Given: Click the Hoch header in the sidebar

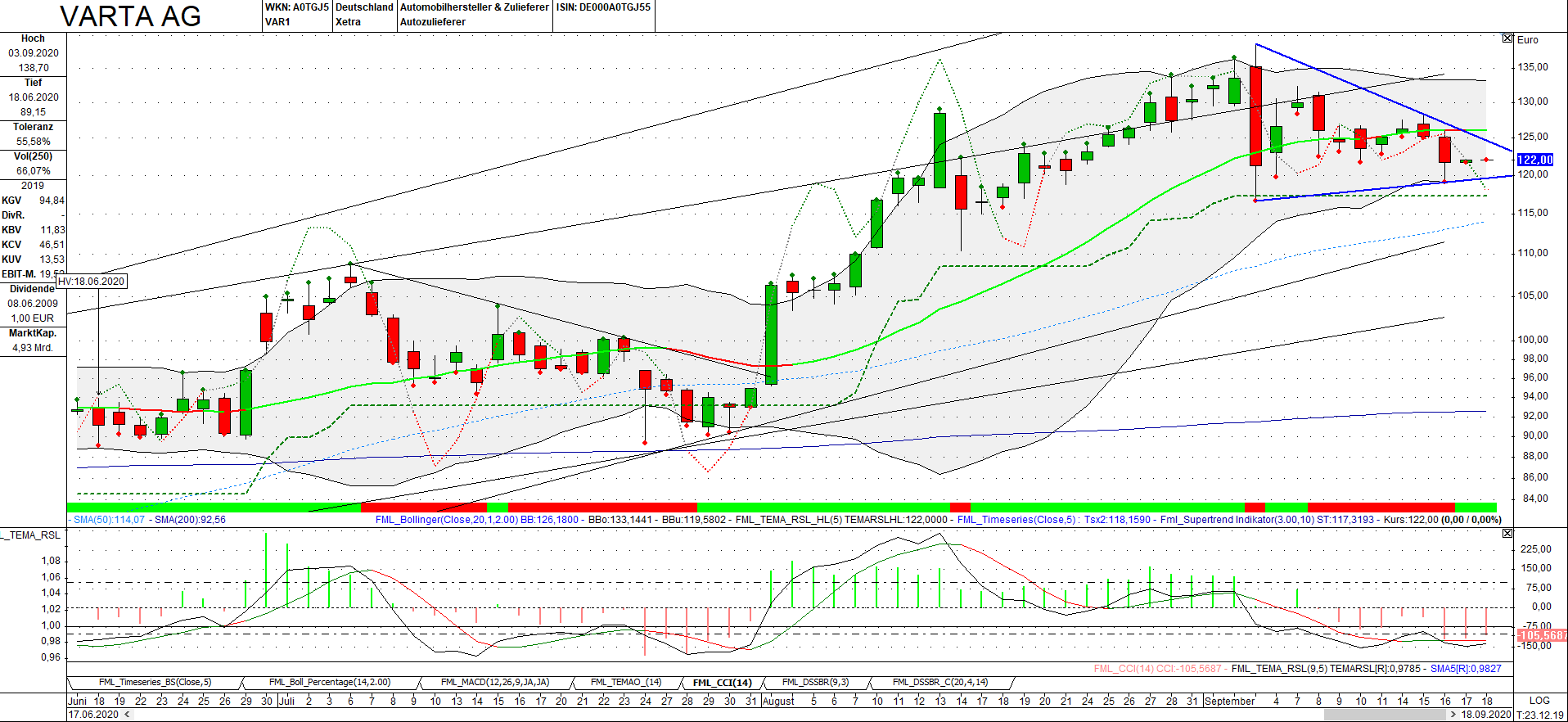Looking at the screenshot, I should (33, 38).
